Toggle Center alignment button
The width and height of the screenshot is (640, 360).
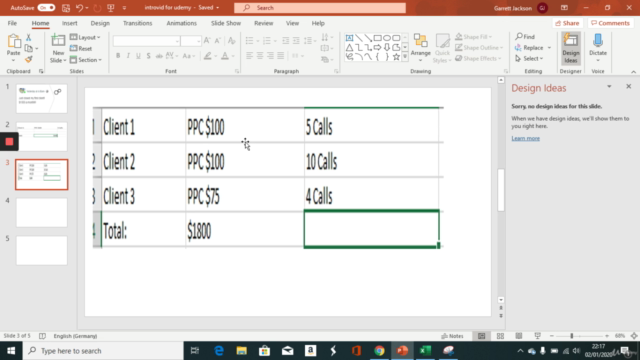[260, 56]
